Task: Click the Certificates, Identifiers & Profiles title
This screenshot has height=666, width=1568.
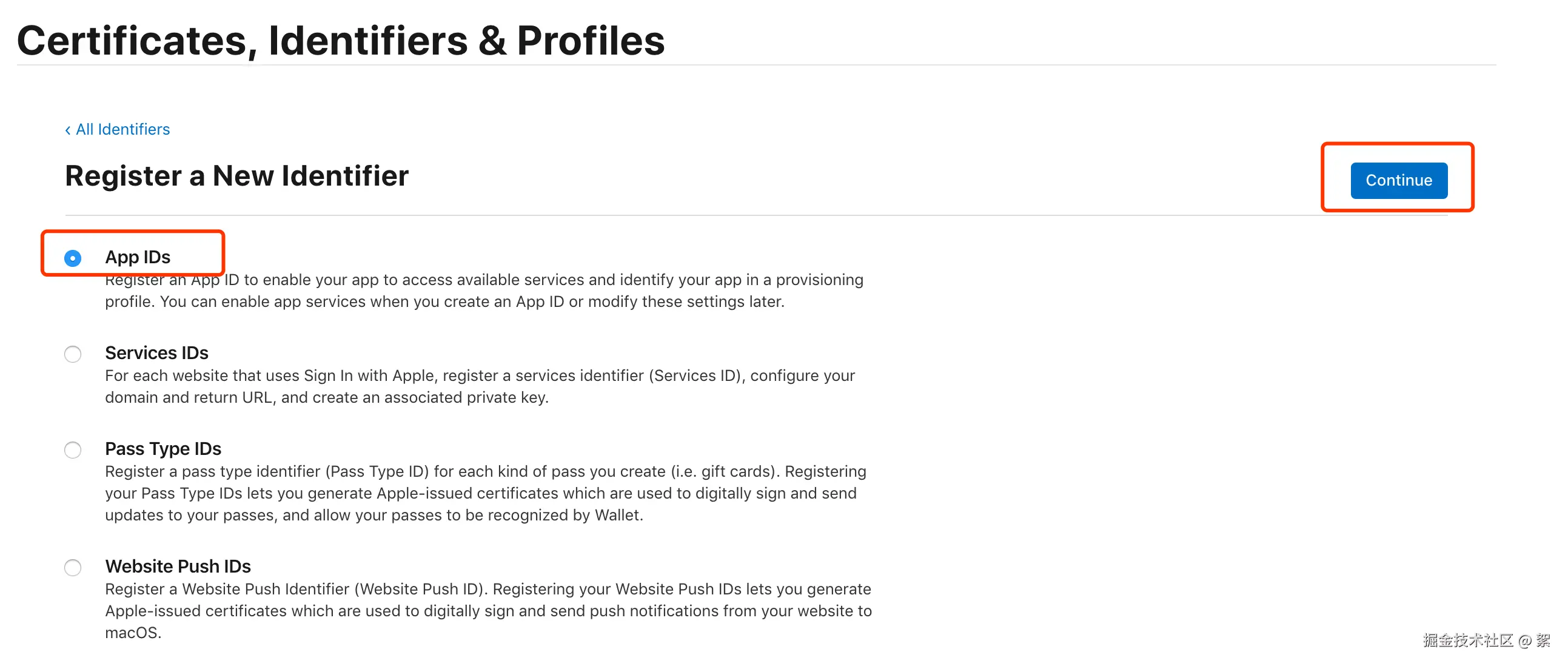Action: (341, 40)
